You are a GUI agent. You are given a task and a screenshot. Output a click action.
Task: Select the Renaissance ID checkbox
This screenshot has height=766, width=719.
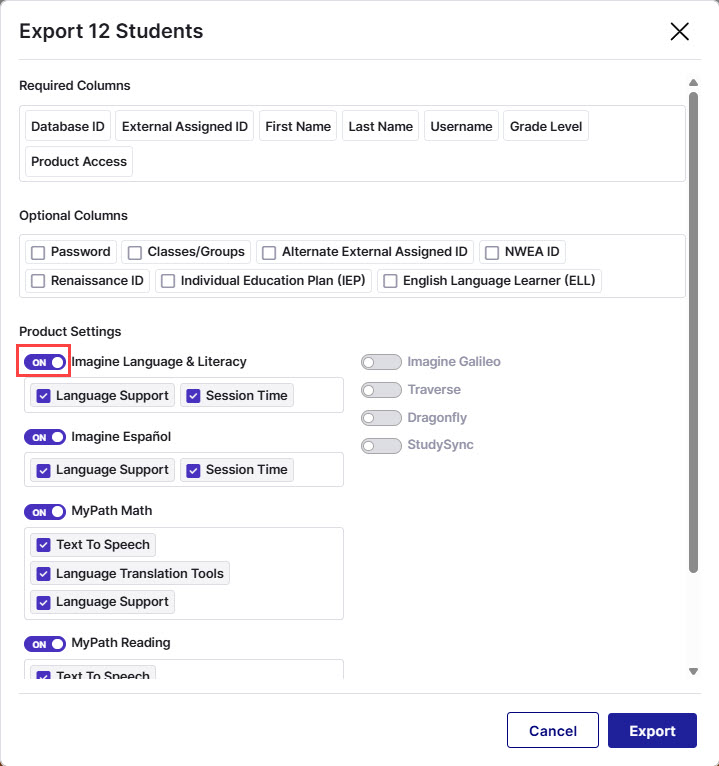tap(38, 281)
